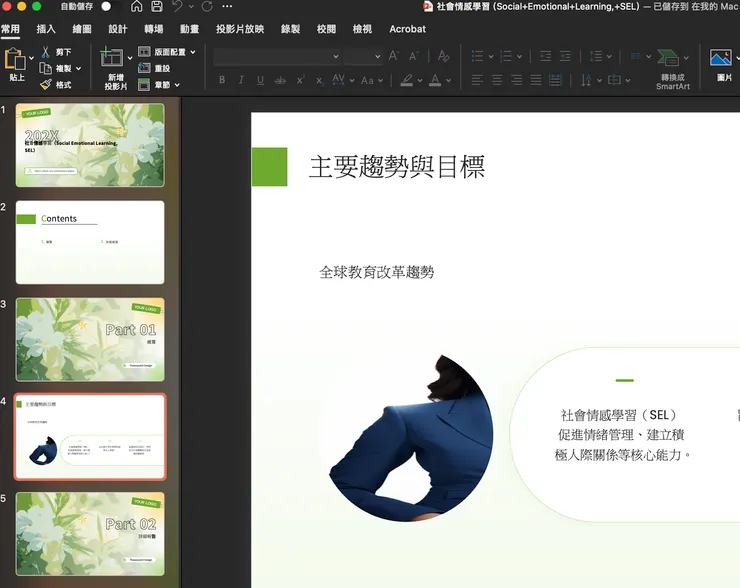
Task: Copy selection with 複製 button
Action: click(x=55, y=68)
